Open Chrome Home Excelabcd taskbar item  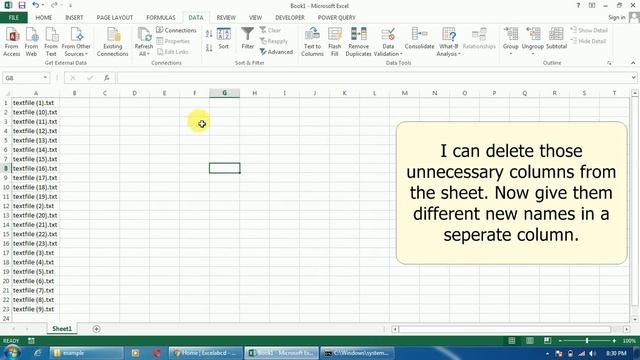[x=206, y=353]
